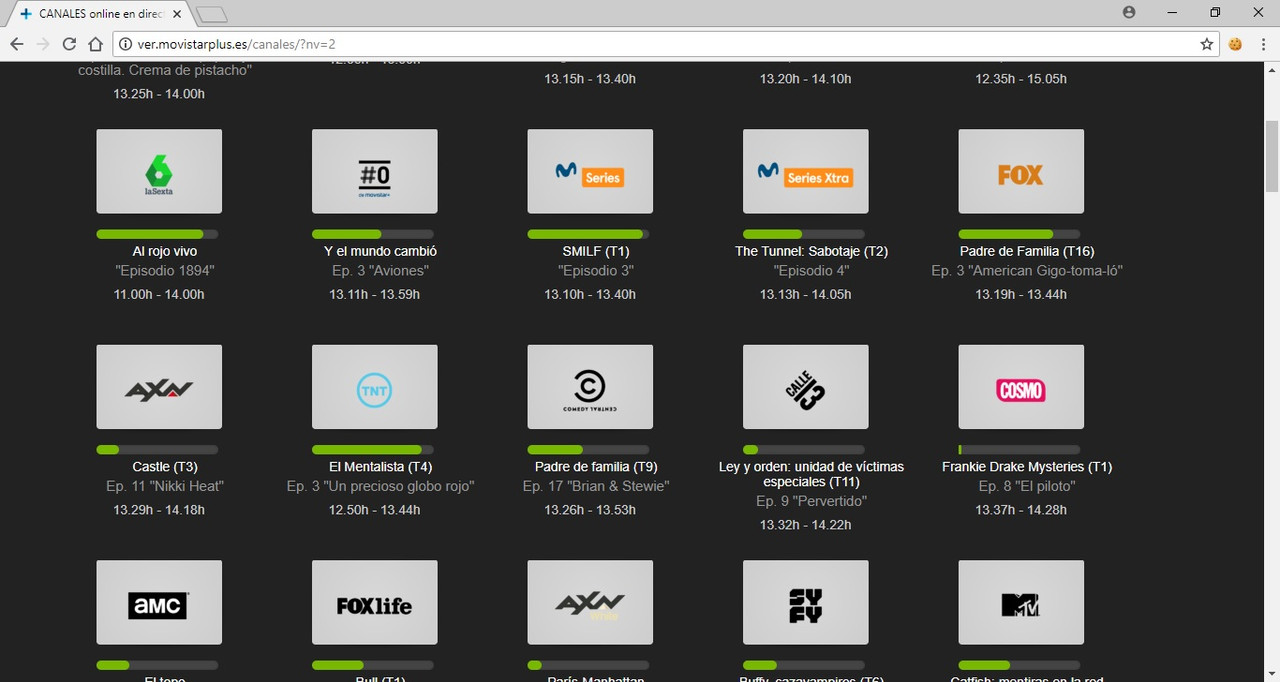Open the FOX channel tile
This screenshot has height=682, width=1280.
pyautogui.click(x=1021, y=171)
